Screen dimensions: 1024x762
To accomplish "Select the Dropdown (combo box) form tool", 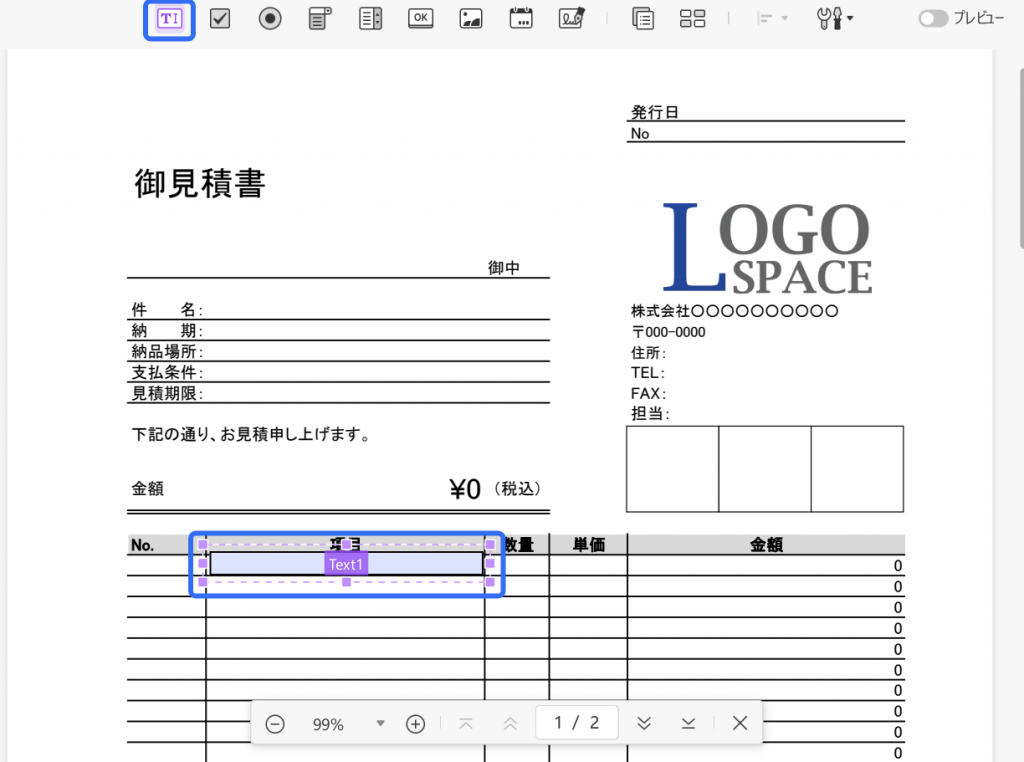I will point(320,18).
